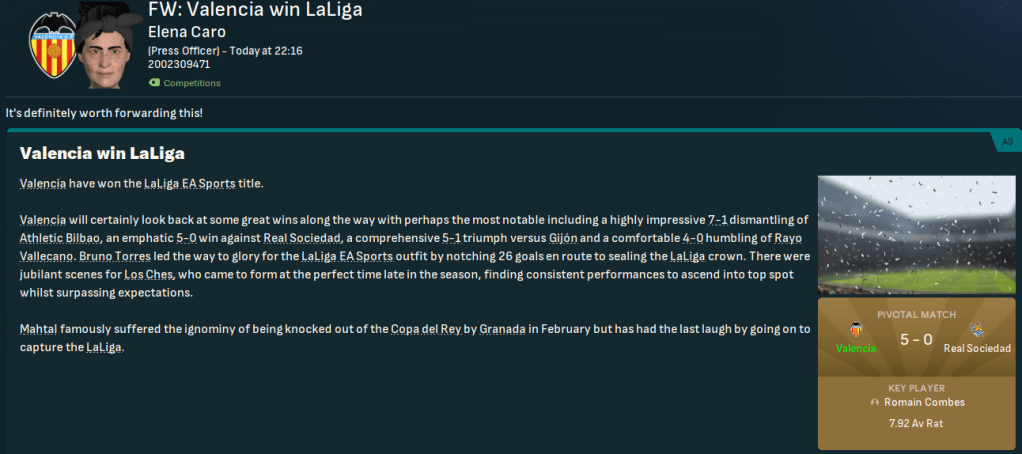
Task: Open Mahtal's profile link
Action: click(40, 329)
